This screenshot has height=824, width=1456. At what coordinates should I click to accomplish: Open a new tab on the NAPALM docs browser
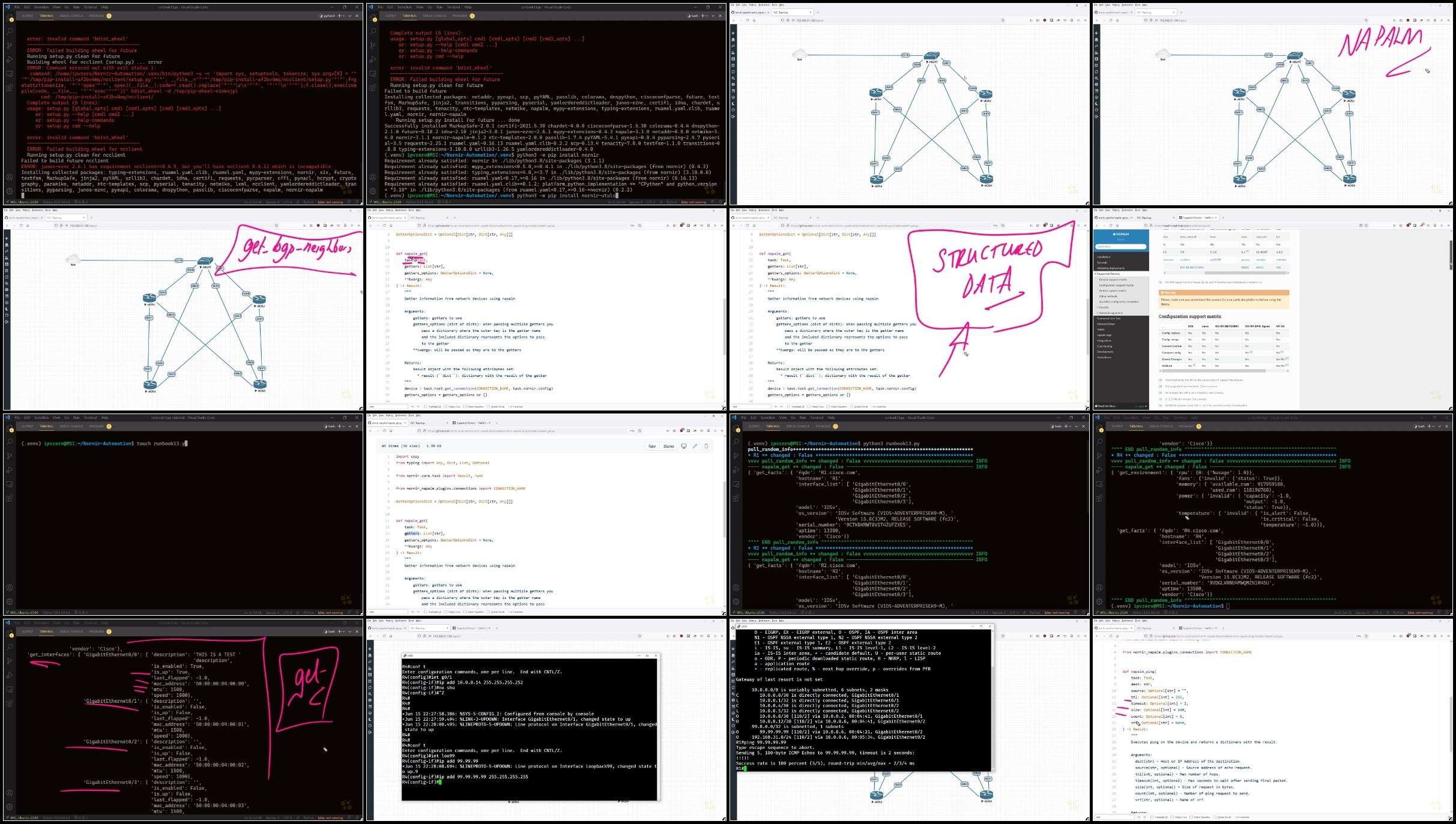[1224, 217]
